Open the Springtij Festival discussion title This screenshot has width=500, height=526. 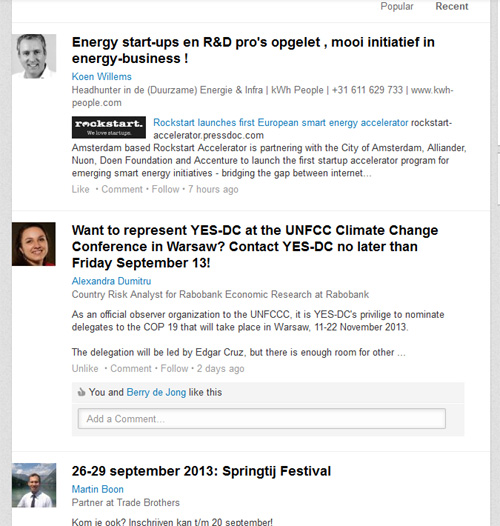(201, 471)
